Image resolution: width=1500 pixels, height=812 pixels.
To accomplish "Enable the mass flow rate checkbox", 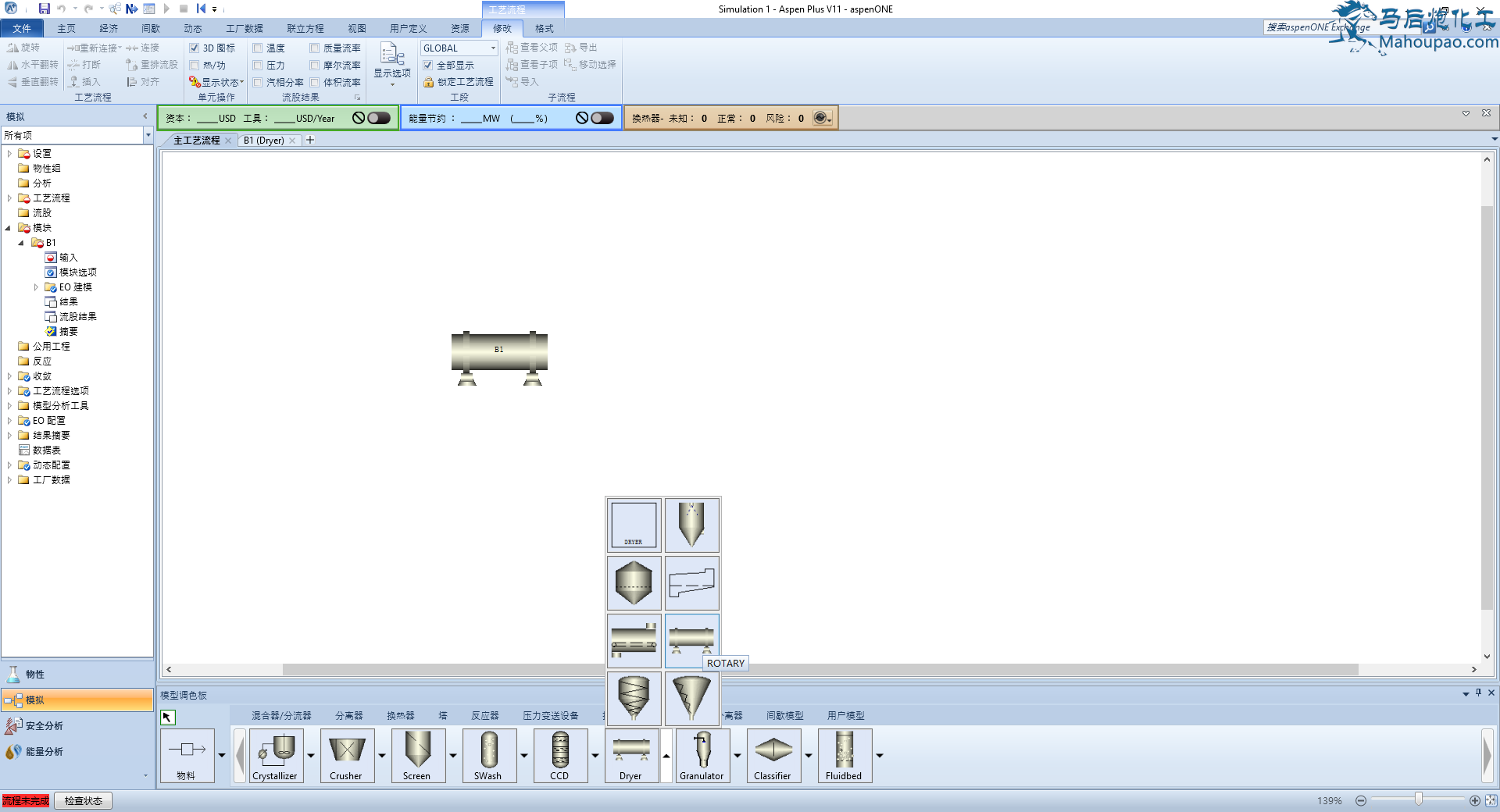I will tap(314, 48).
